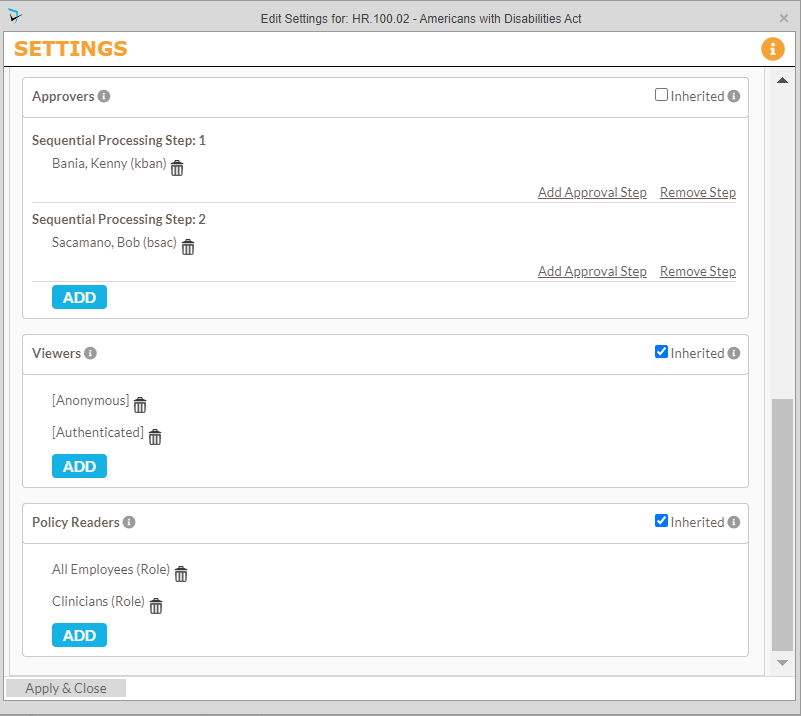
Task: Open the orange Settings info icon
Action: click(x=772, y=49)
